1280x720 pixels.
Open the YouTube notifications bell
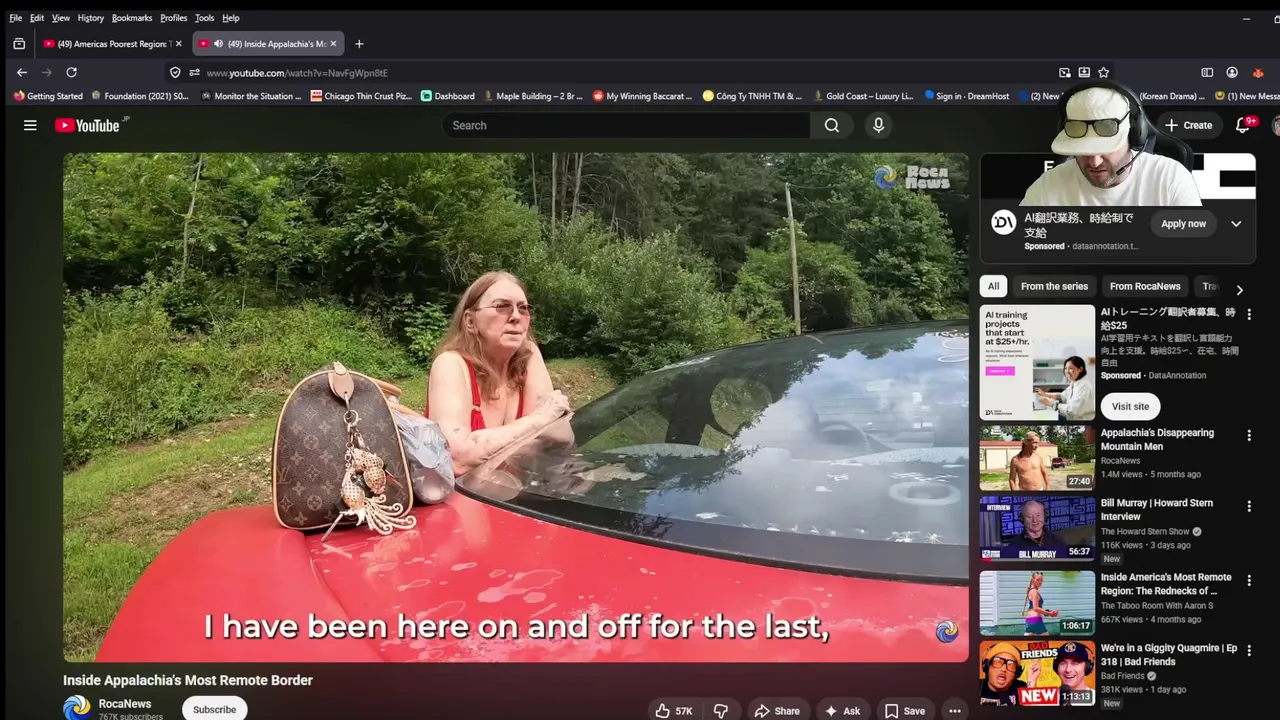1243,125
